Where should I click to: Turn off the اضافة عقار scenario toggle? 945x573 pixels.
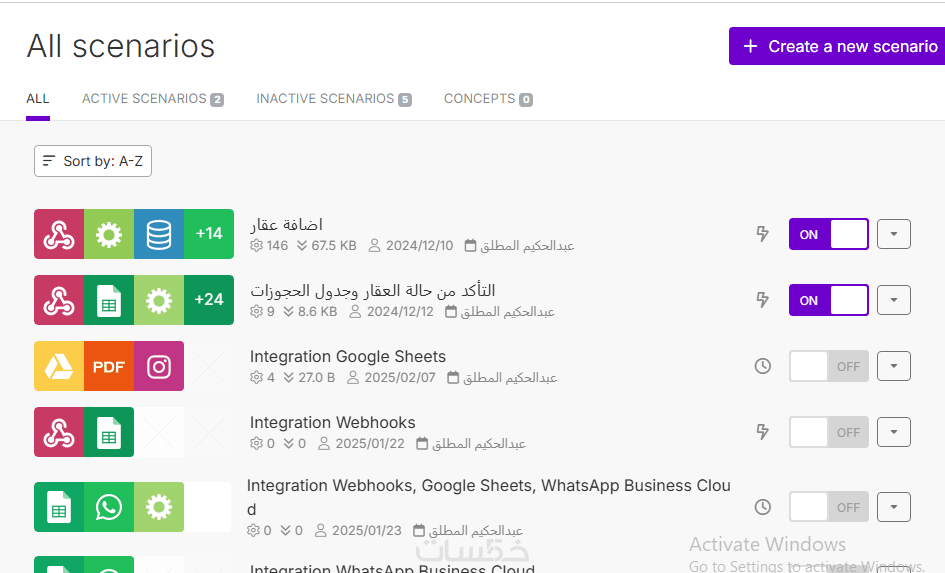click(x=828, y=234)
